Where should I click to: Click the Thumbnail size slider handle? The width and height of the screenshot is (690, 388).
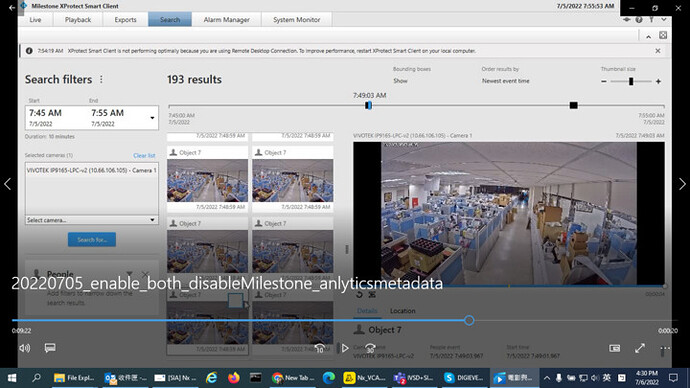pos(631,81)
